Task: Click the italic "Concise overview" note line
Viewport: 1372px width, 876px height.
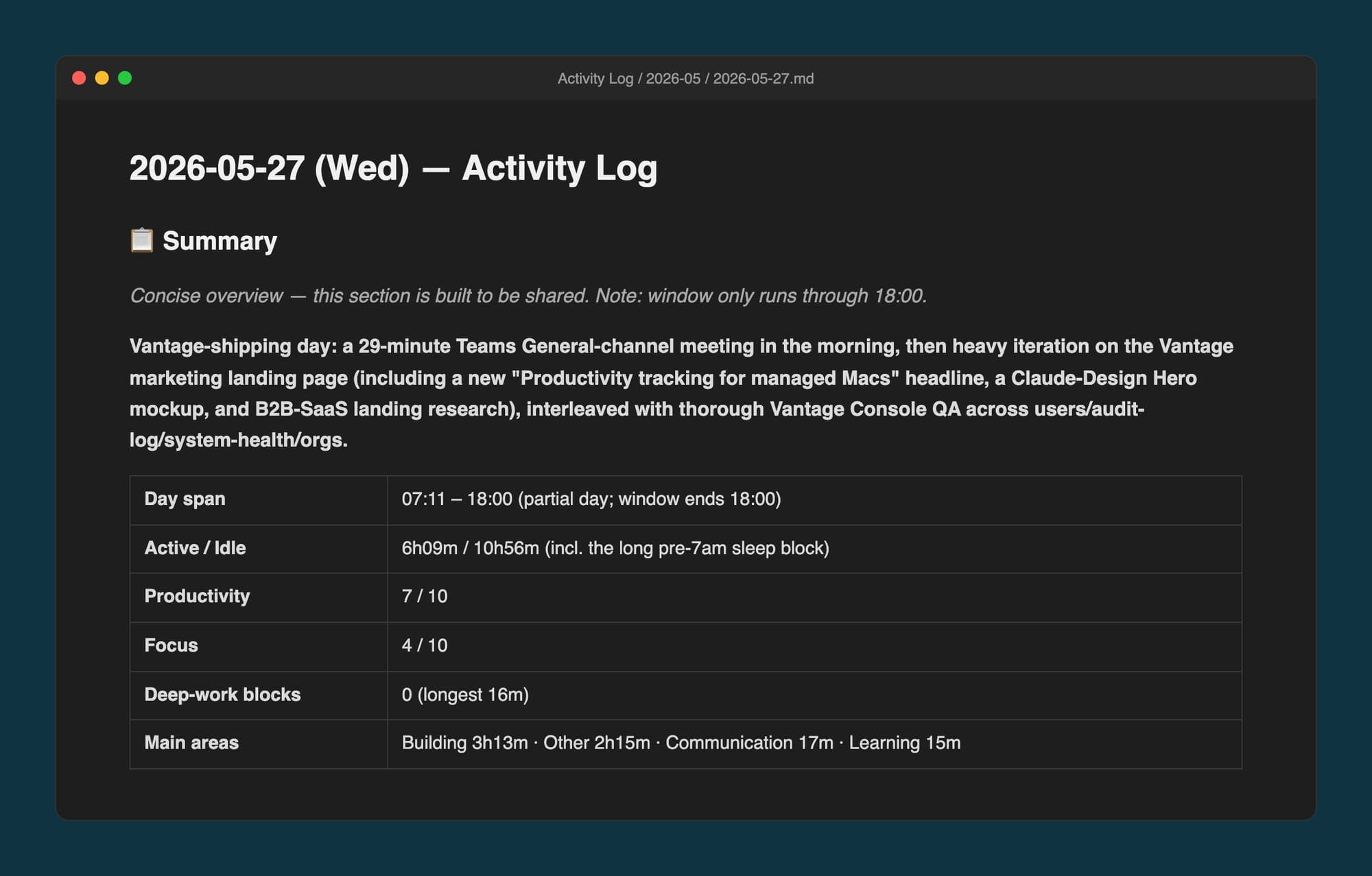Action: click(x=528, y=296)
